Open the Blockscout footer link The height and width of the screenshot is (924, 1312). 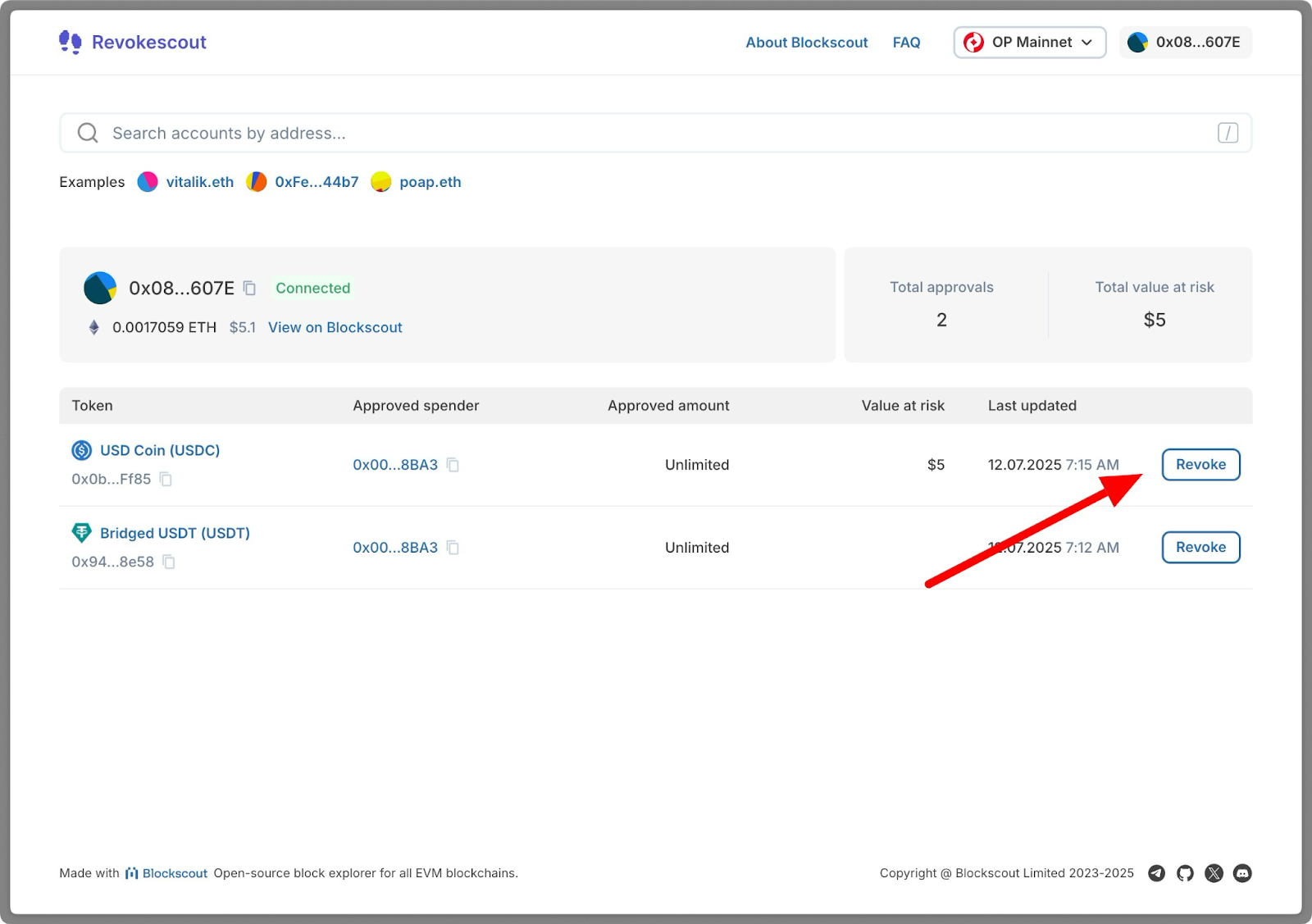[166, 873]
